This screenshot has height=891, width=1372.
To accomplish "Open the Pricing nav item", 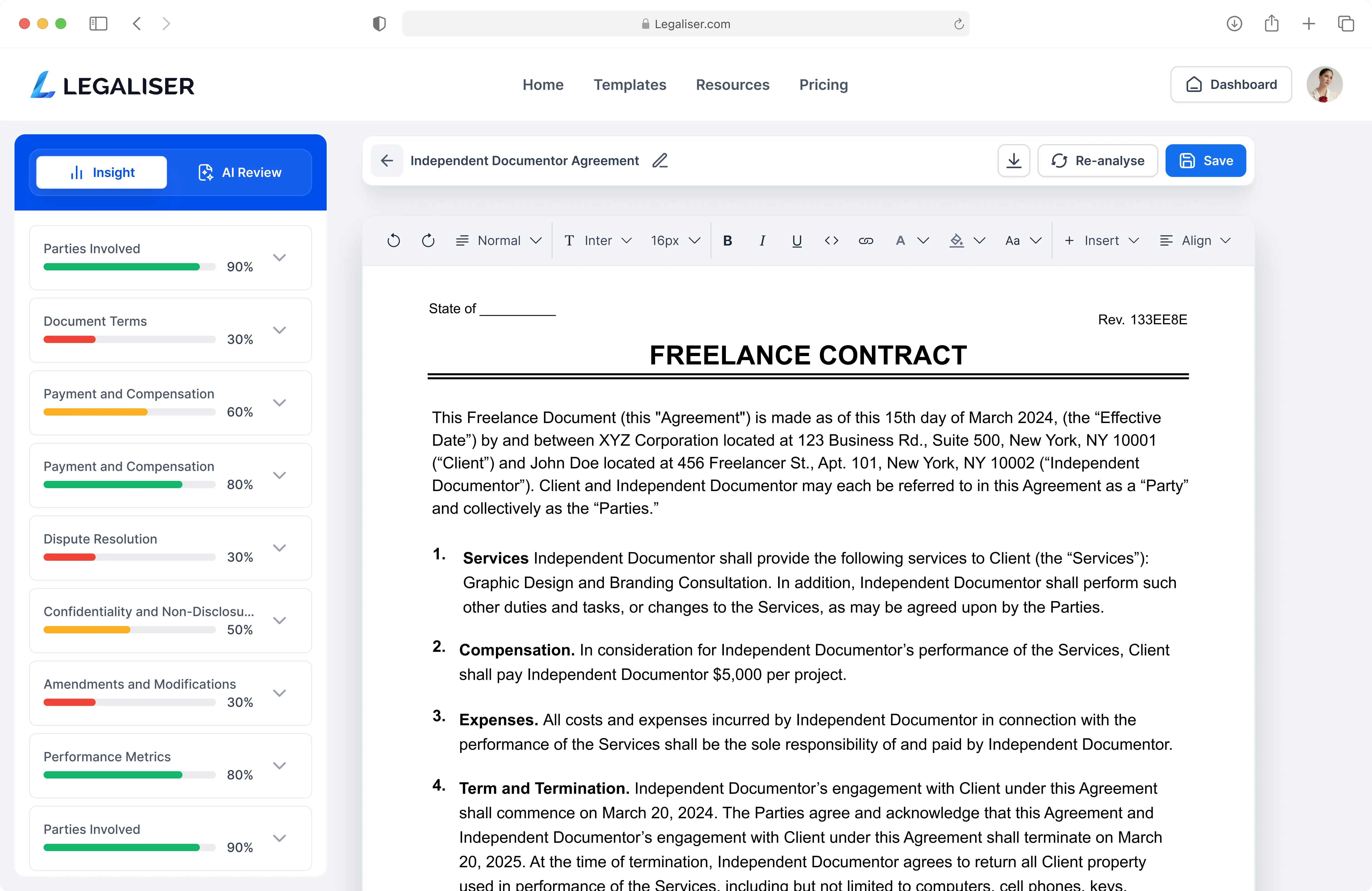I will coord(823,85).
